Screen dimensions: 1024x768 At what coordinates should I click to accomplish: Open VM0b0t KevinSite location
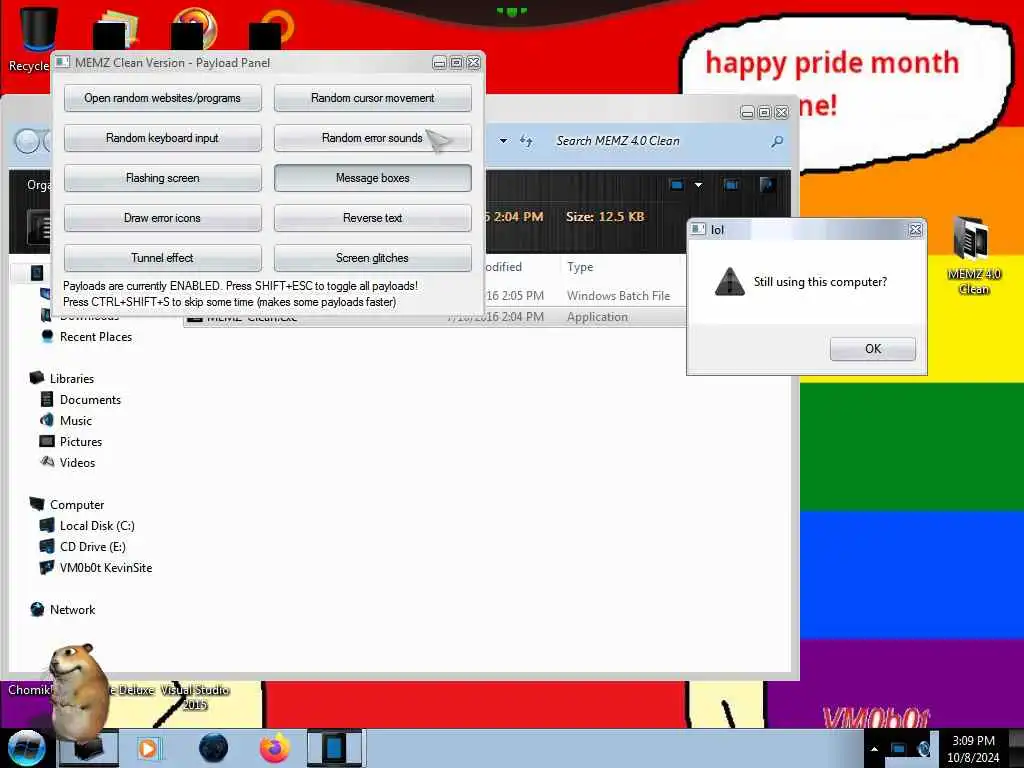tap(105, 568)
